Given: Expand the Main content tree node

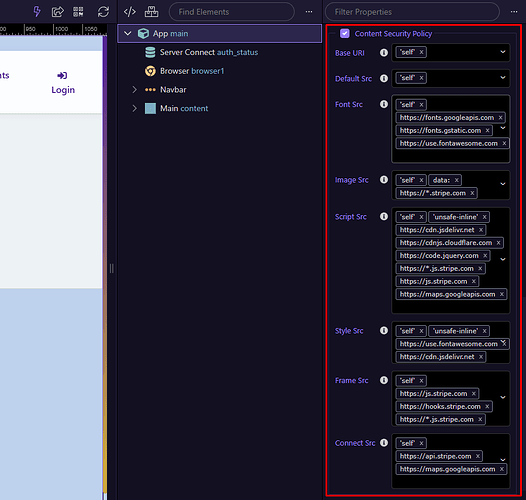Looking at the screenshot, I should pos(134,108).
